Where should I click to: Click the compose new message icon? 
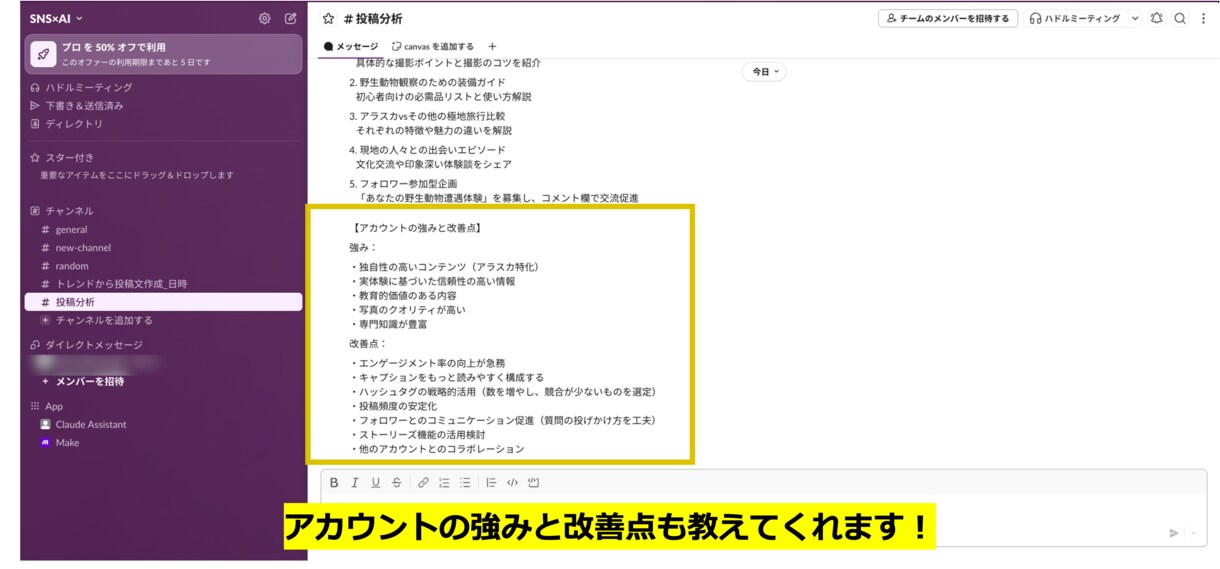(x=290, y=18)
